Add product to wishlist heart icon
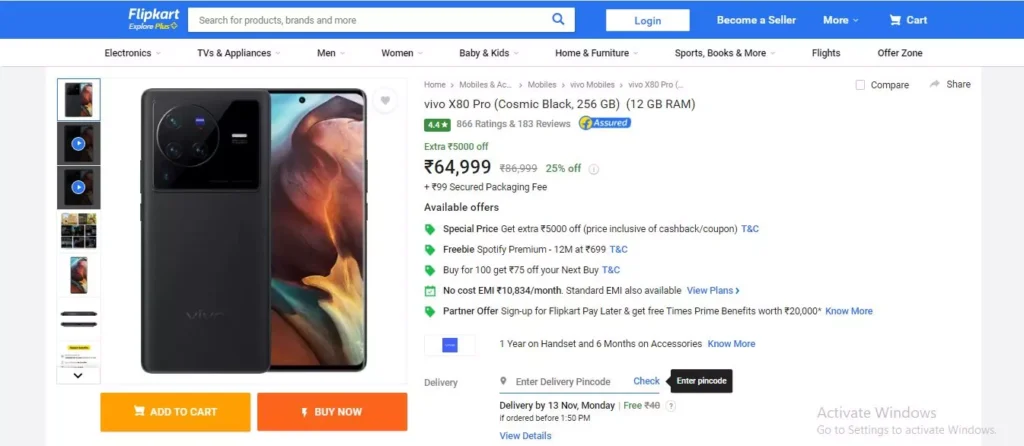This screenshot has height=446, width=1024. pos(385,101)
